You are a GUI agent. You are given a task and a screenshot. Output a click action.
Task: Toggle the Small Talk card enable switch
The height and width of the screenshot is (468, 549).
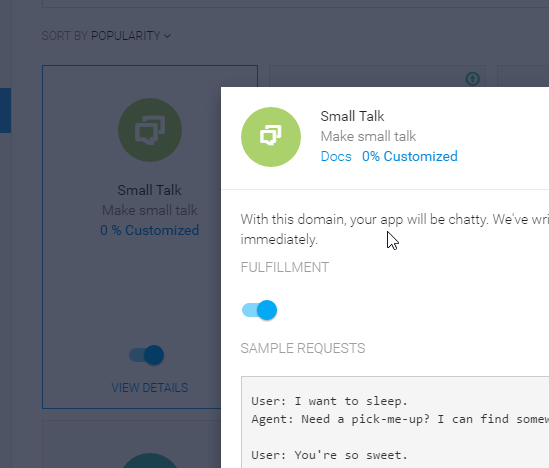tap(146, 355)
